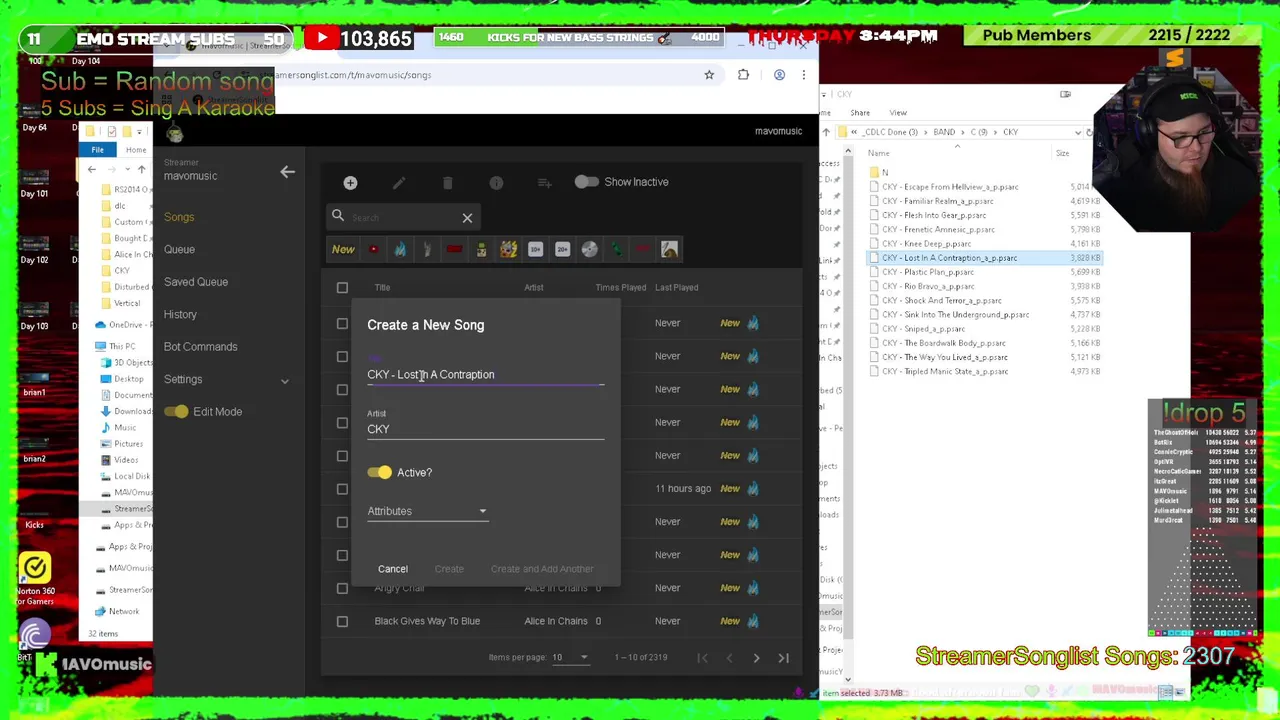
Task: Click the add-to-queue playlist icon
Action: [544, 183]
